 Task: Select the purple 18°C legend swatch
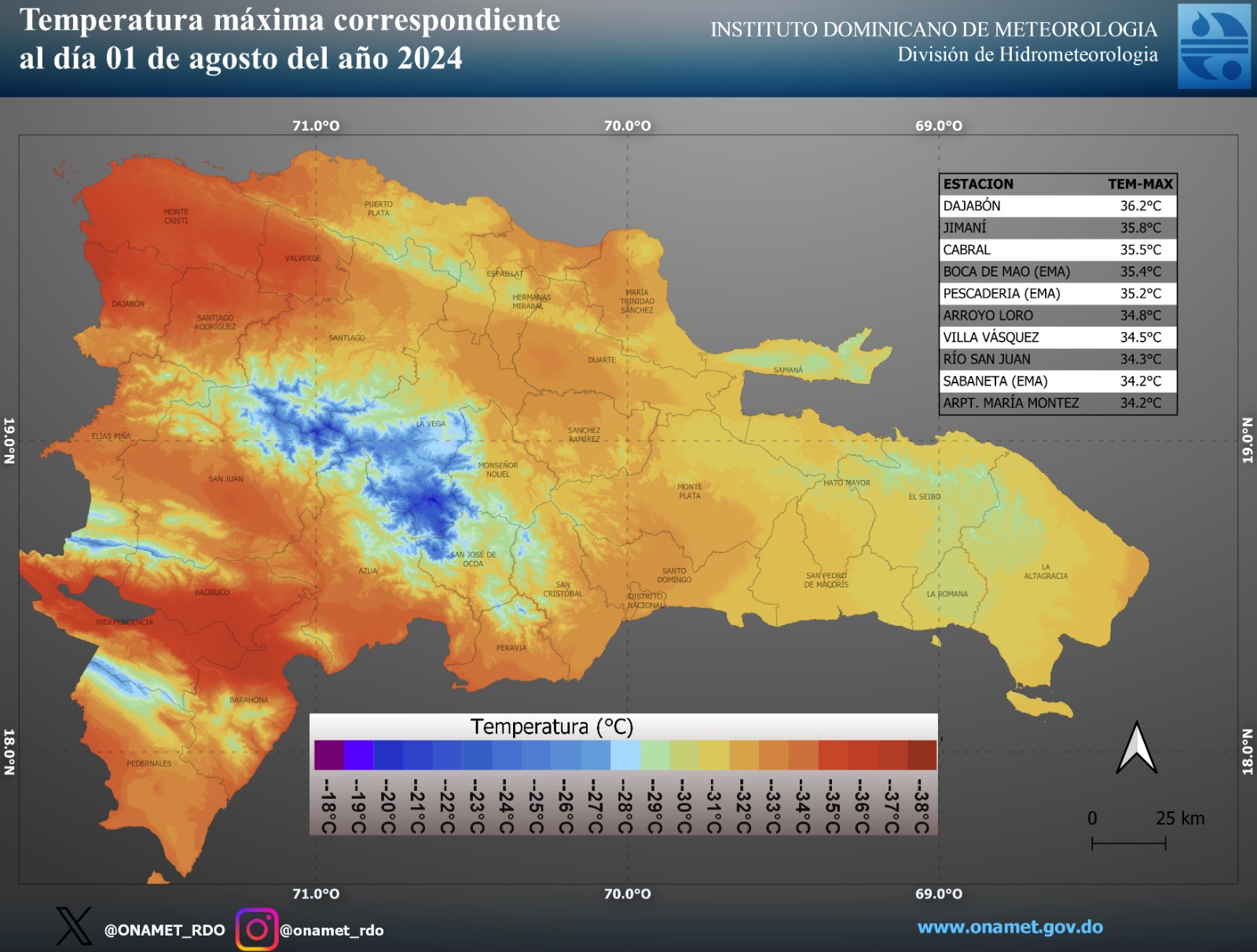click(328, 755)
